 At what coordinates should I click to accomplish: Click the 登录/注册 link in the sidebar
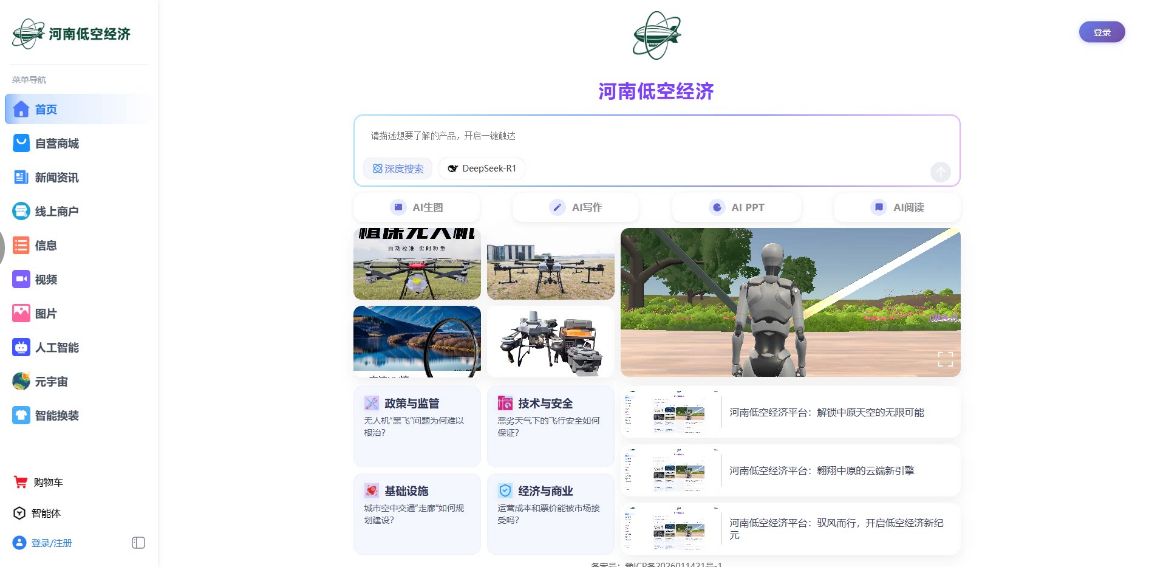[51, 543]
